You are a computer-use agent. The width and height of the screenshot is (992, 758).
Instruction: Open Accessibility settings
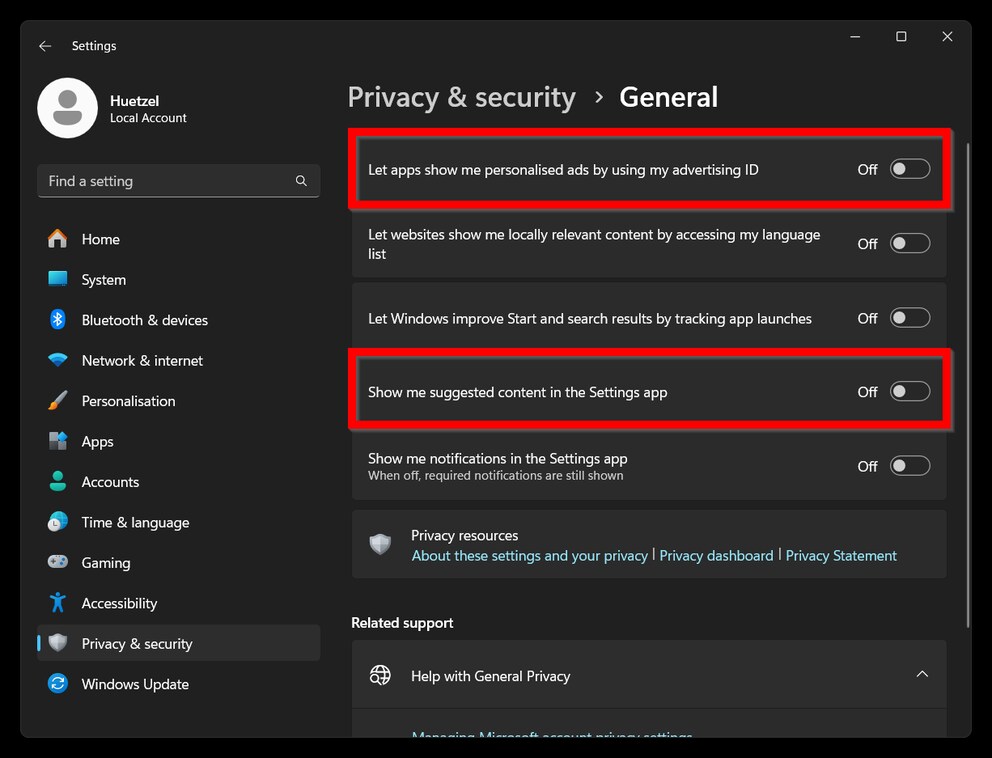(119, 603)
